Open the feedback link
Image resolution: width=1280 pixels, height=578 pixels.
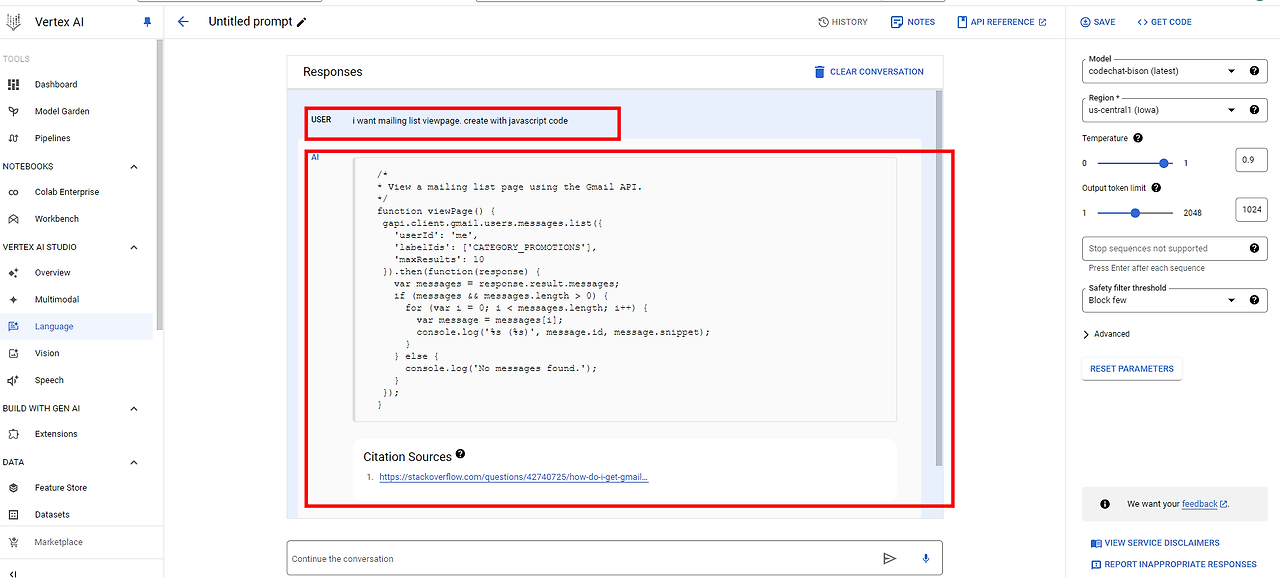coord(1204,504)
